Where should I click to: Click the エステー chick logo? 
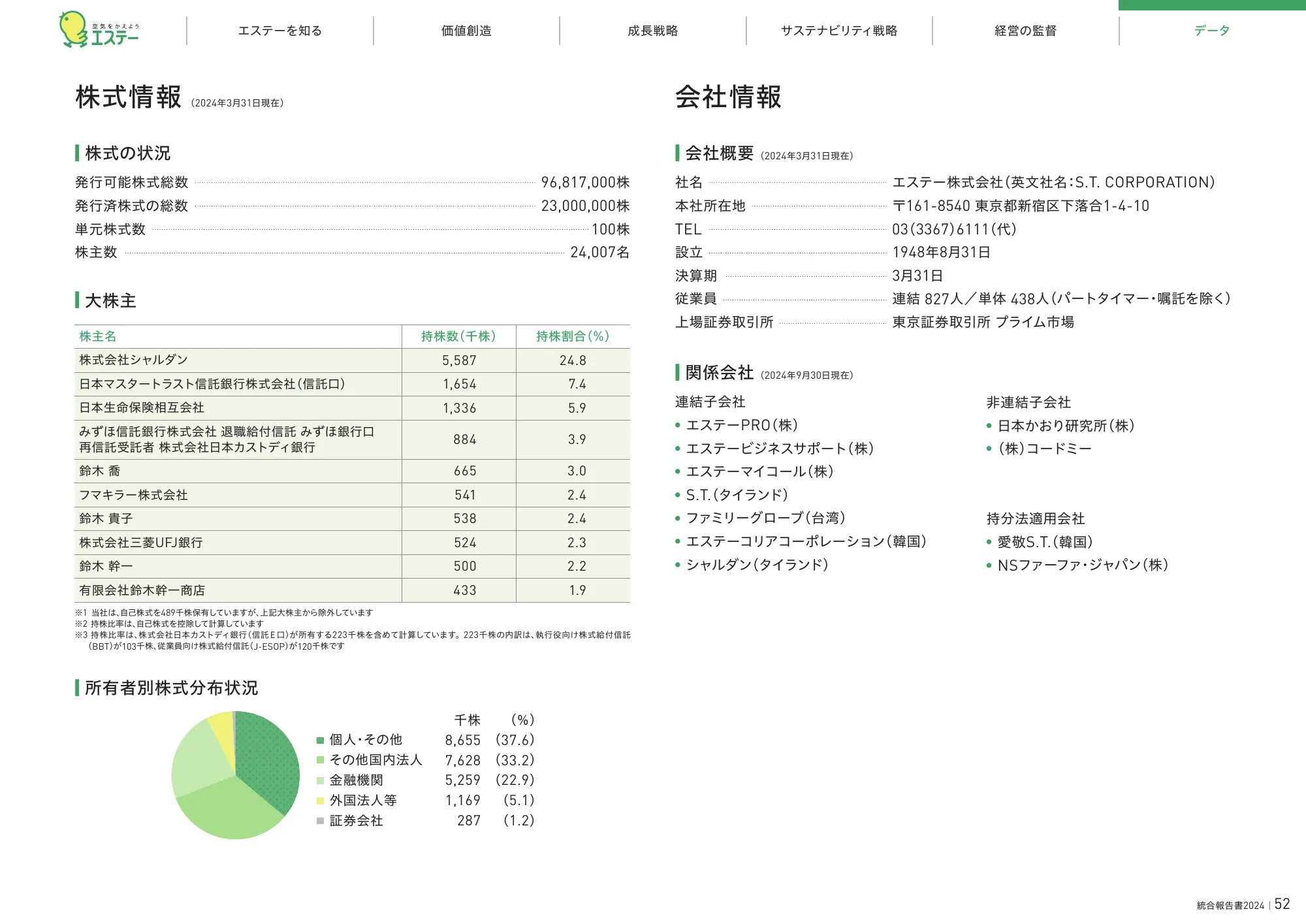coord(99,29)
